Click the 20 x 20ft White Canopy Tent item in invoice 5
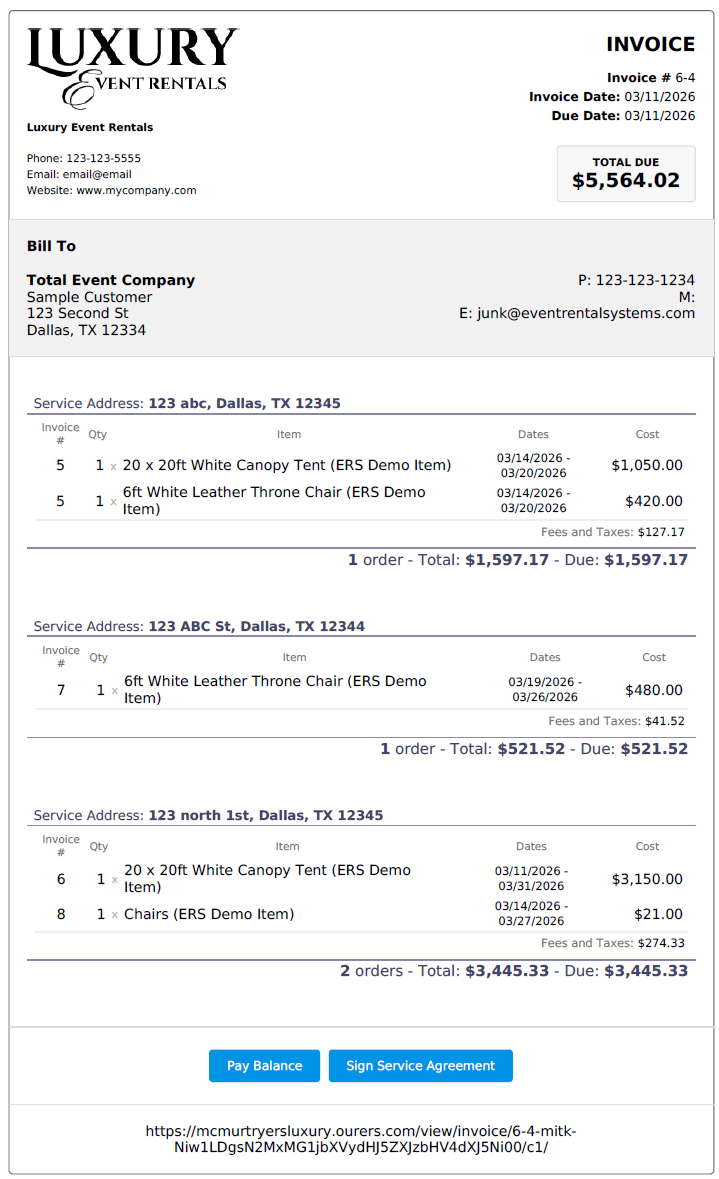This screenshot has height=1179, width=719. pyautogui.click(x=287, y=465)
